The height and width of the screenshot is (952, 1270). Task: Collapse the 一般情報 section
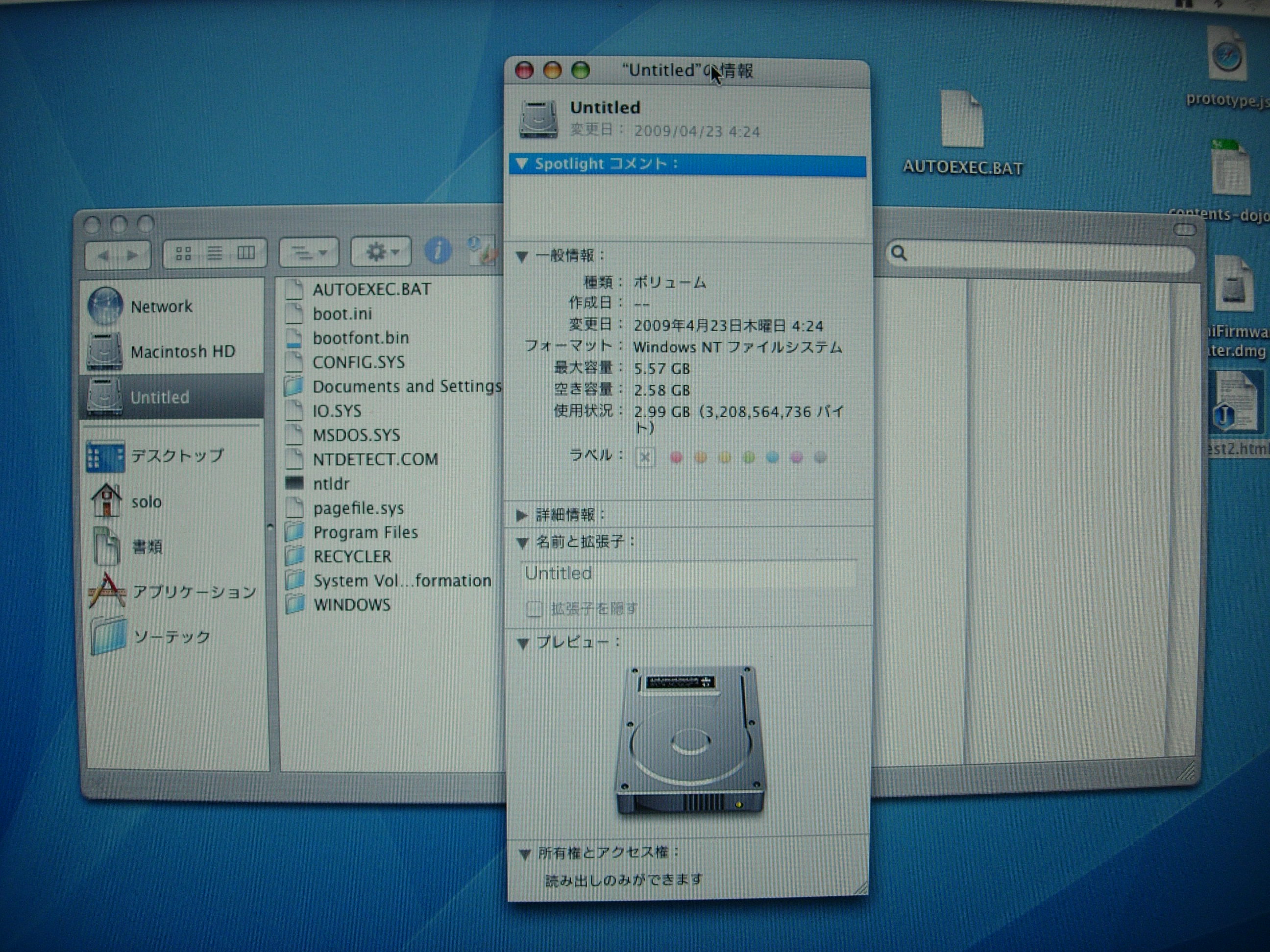(522, 257)
